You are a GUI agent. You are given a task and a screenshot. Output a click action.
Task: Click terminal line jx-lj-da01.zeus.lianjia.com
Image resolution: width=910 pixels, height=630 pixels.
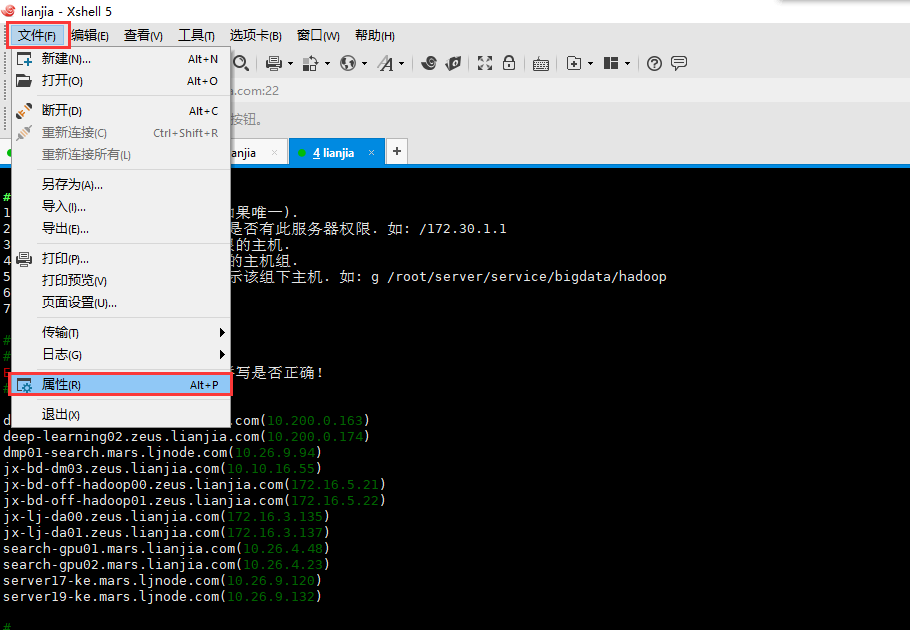tap(166, 533)
